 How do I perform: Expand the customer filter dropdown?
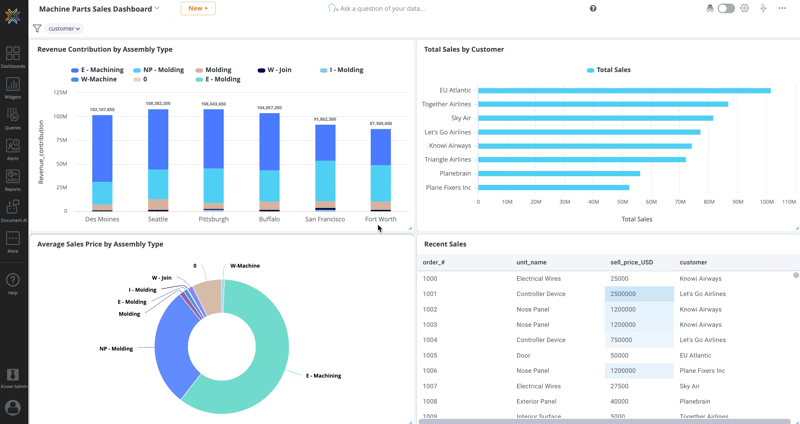pos(64,29)
